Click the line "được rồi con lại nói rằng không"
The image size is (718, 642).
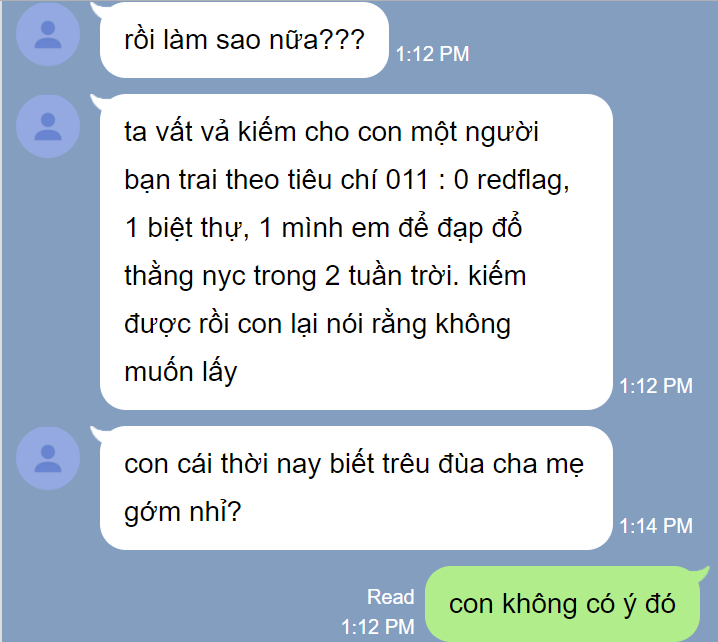tap(317, 324)
